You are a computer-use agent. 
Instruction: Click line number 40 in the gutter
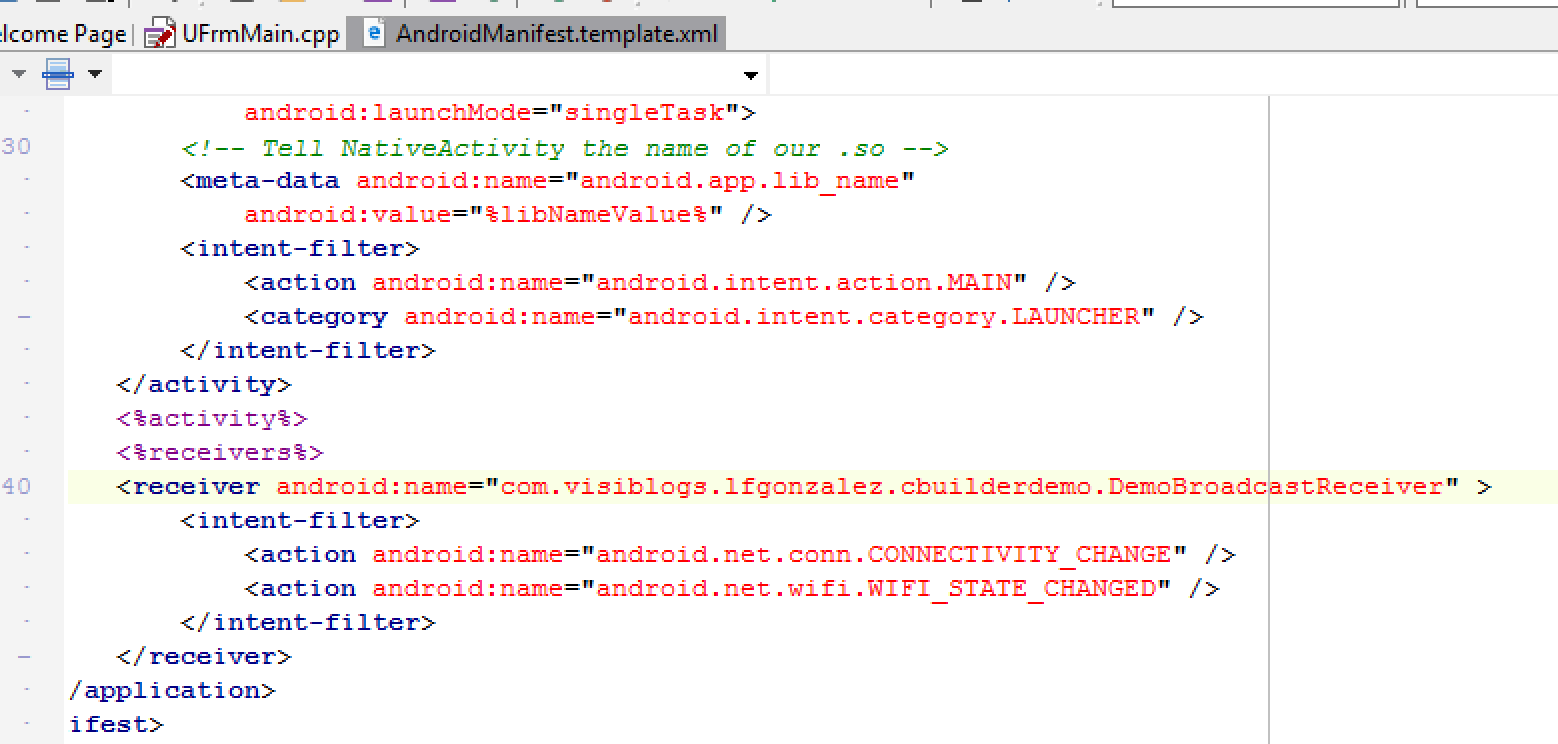click(16, 487)
